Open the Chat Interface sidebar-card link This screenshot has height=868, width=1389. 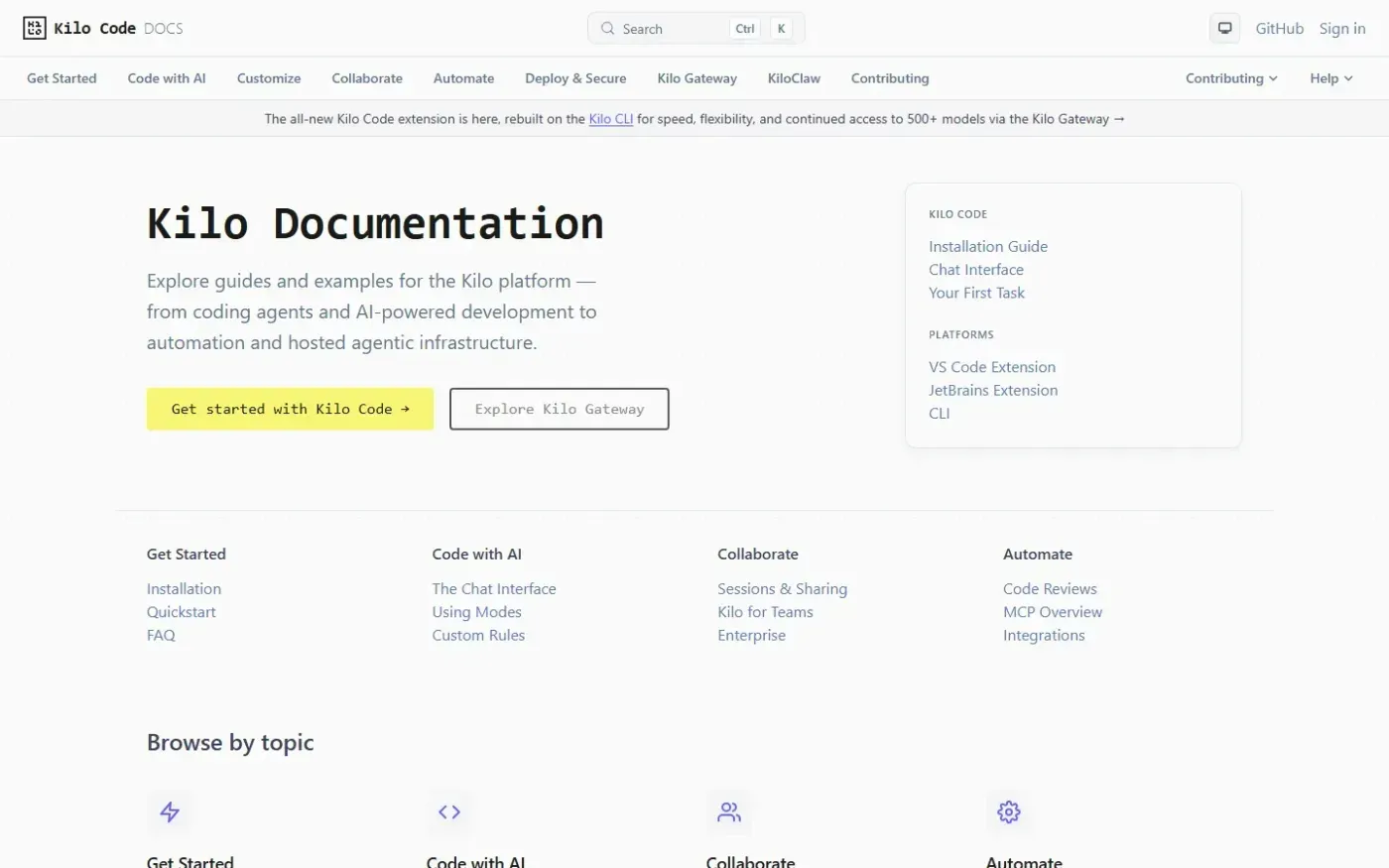[x=976, y=270]
